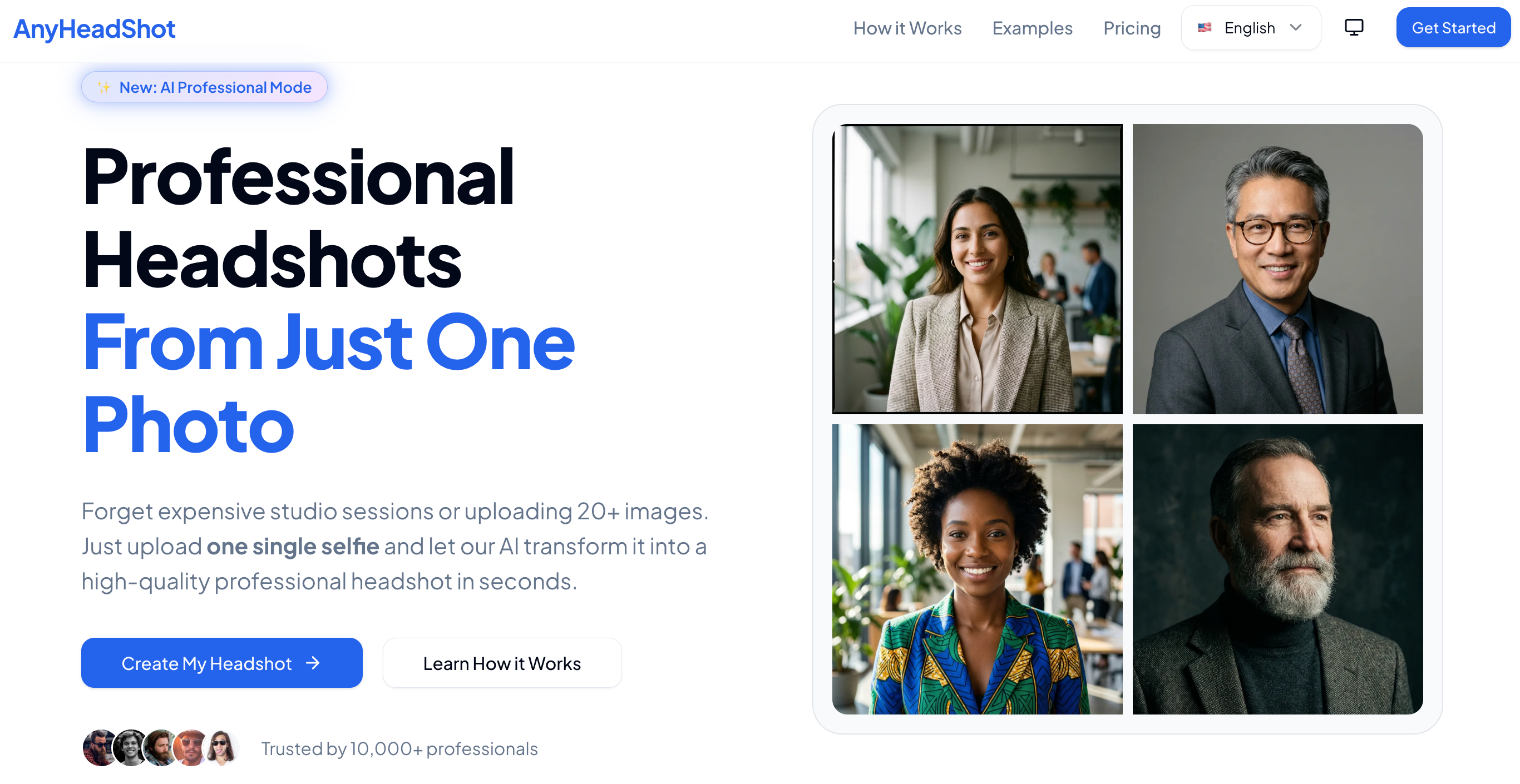1520x784 pixels.
Task: Click the first avatar with beard and sunglasses
Action: click(x=99, y=748)
